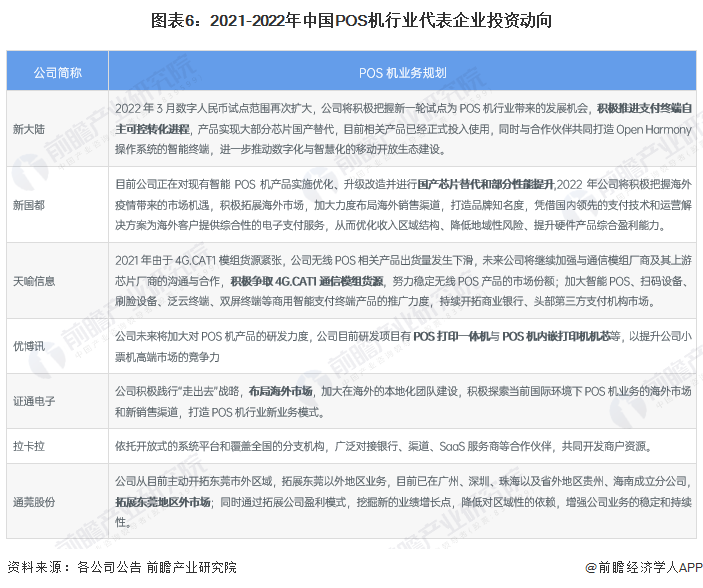
Task: Click 通莞股份's plan text about 拓展东莞地区外市场
Action: click(x=403, y=501)
